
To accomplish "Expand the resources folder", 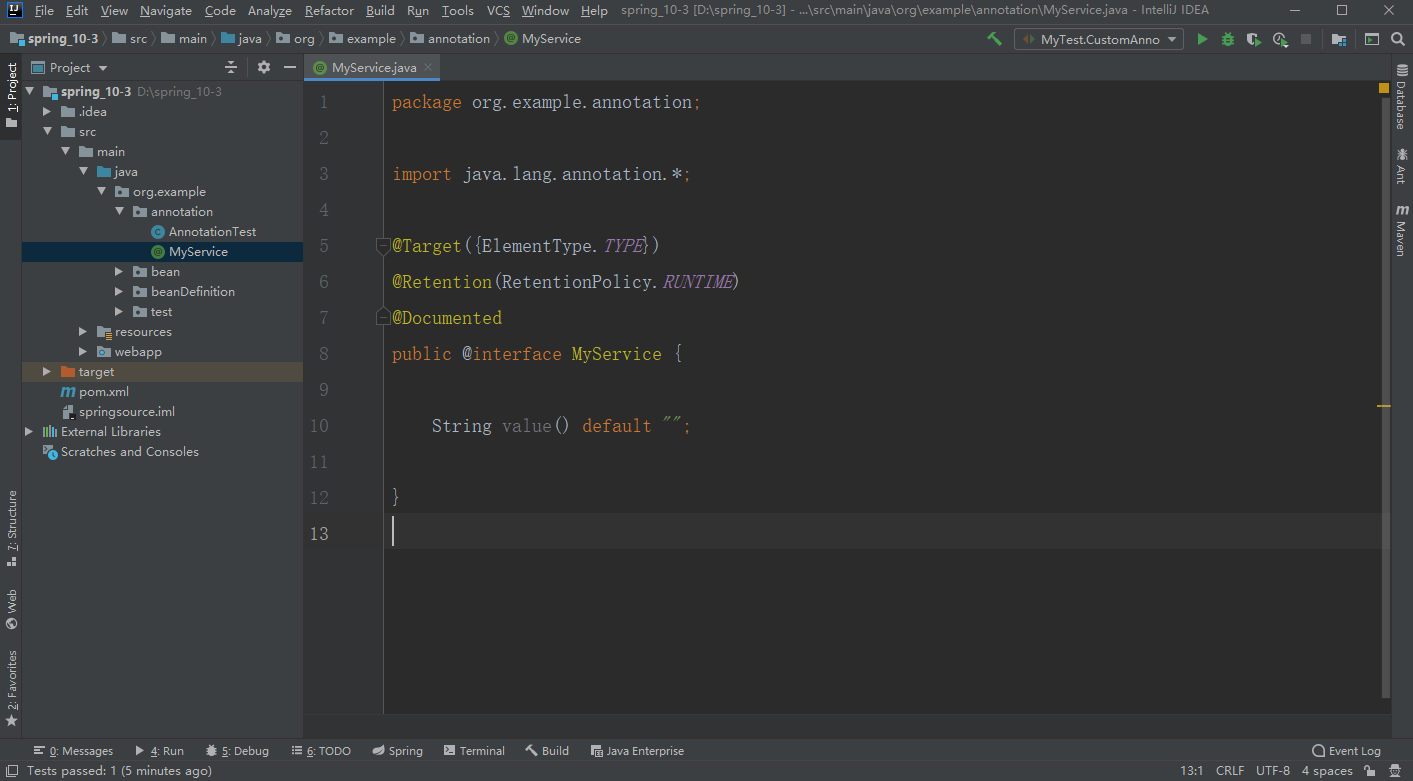I will click(83, 331).
